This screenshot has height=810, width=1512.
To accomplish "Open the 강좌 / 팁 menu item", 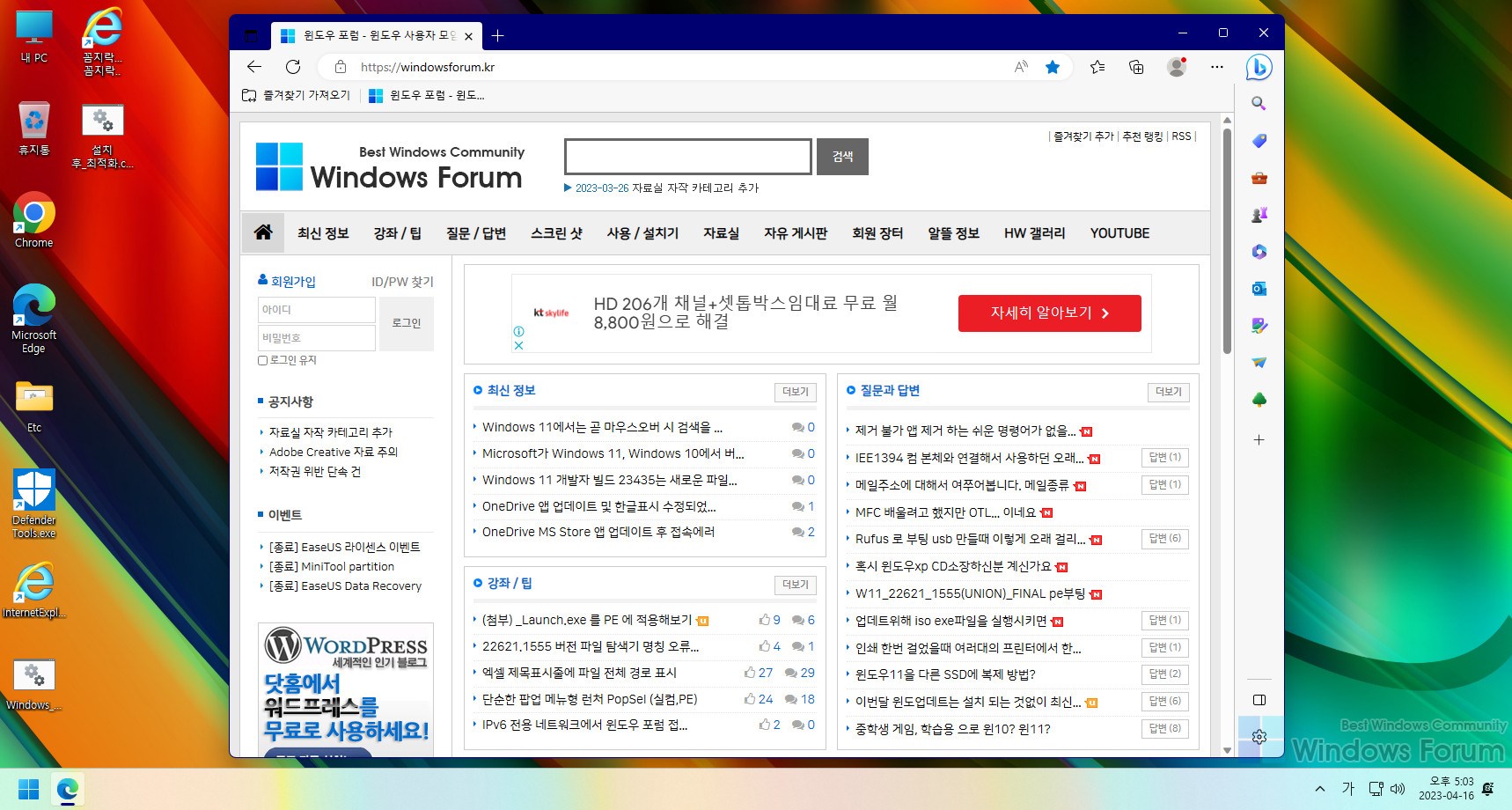I will [x=398, y=233].
